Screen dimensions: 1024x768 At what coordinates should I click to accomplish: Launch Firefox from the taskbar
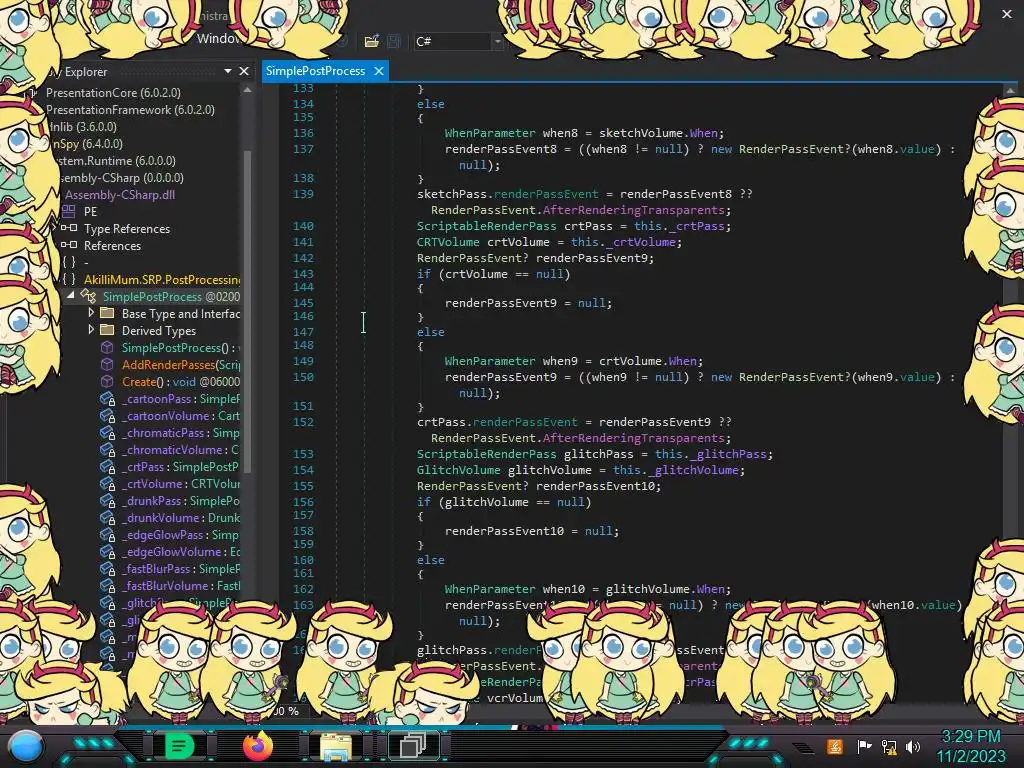[x=257, y=745]
